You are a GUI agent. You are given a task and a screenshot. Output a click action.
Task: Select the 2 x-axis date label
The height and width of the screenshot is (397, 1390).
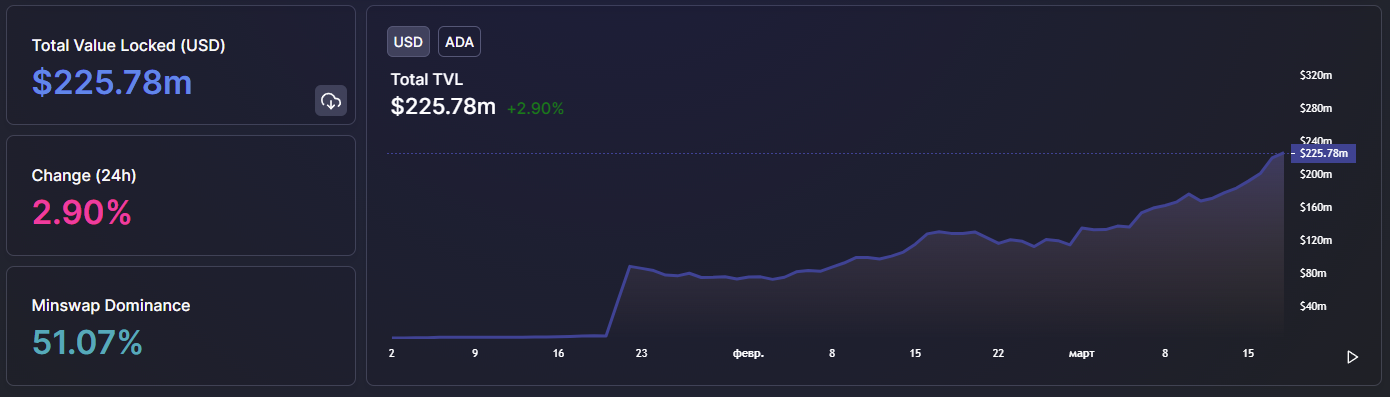[392, 353]
